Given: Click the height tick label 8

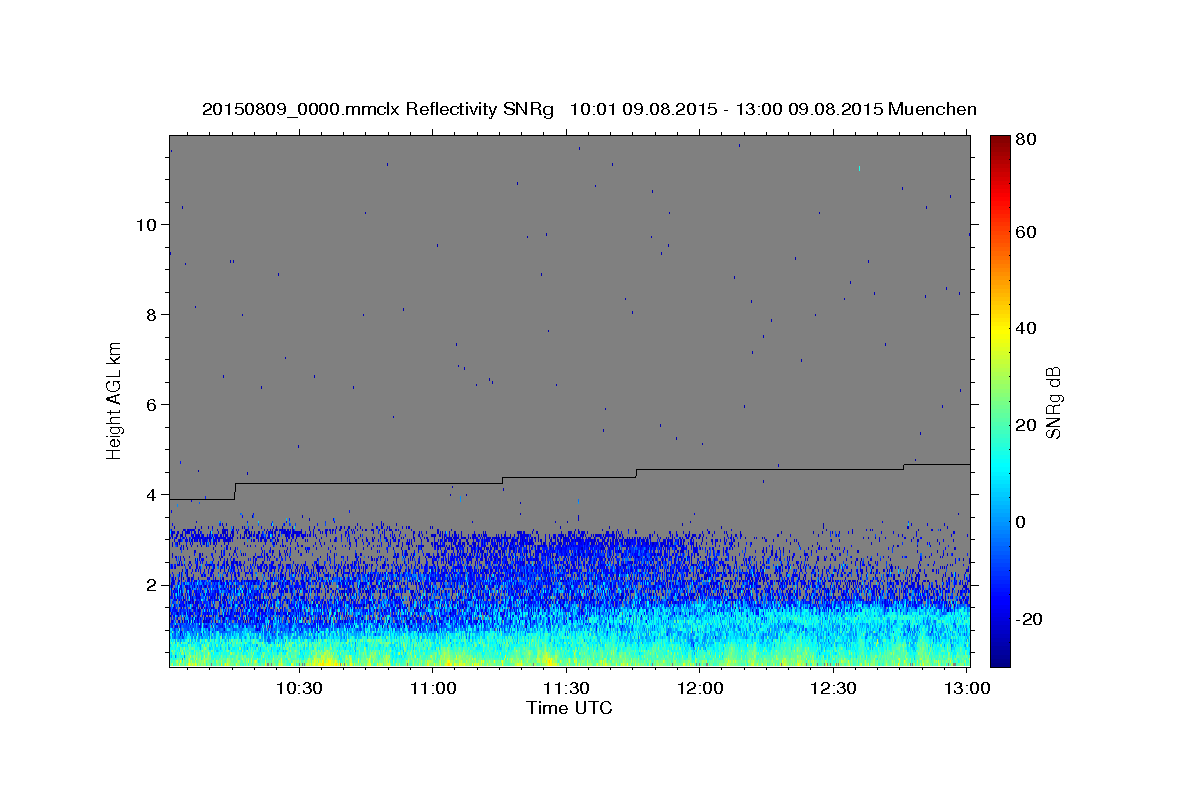Looking at the screenshot, I should [x=150, y=314].
